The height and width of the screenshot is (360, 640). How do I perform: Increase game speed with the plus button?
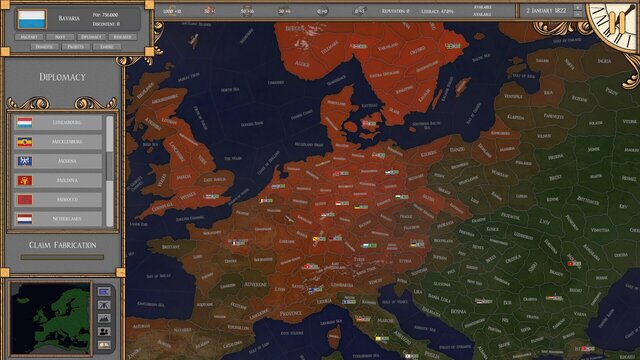[578, 7]
